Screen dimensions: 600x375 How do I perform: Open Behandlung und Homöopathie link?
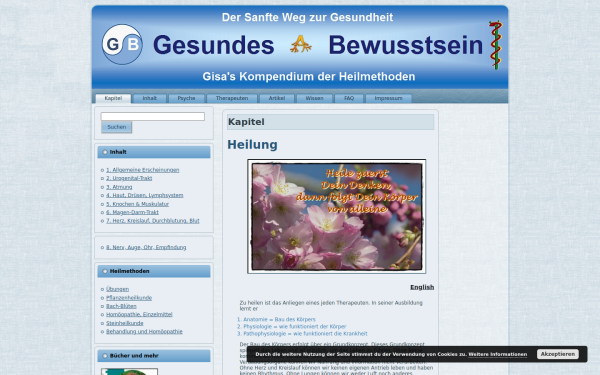(144, 332)
